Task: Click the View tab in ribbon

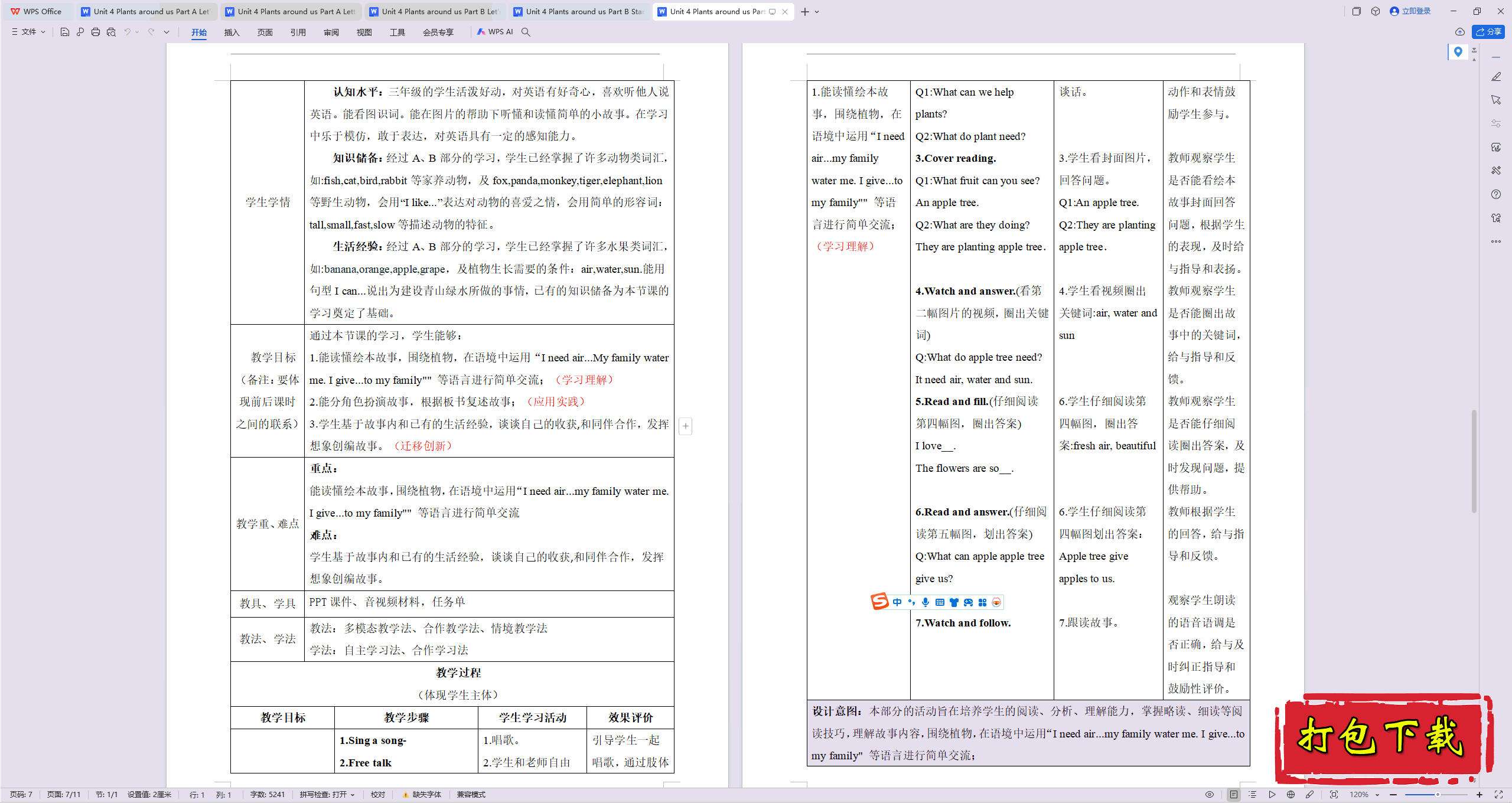Action: [x=362, y=32]
